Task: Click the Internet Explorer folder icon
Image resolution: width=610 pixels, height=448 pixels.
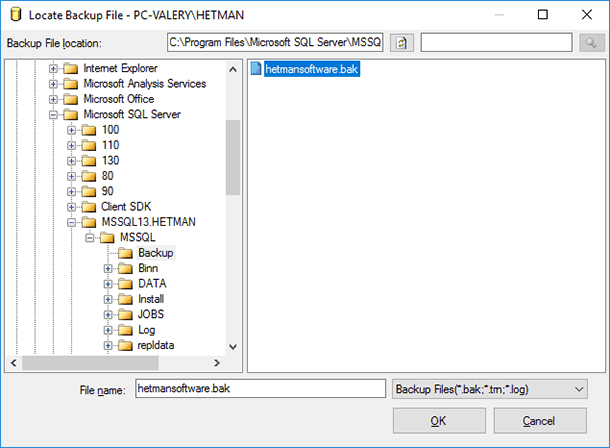Action: [x=70, y=68]
